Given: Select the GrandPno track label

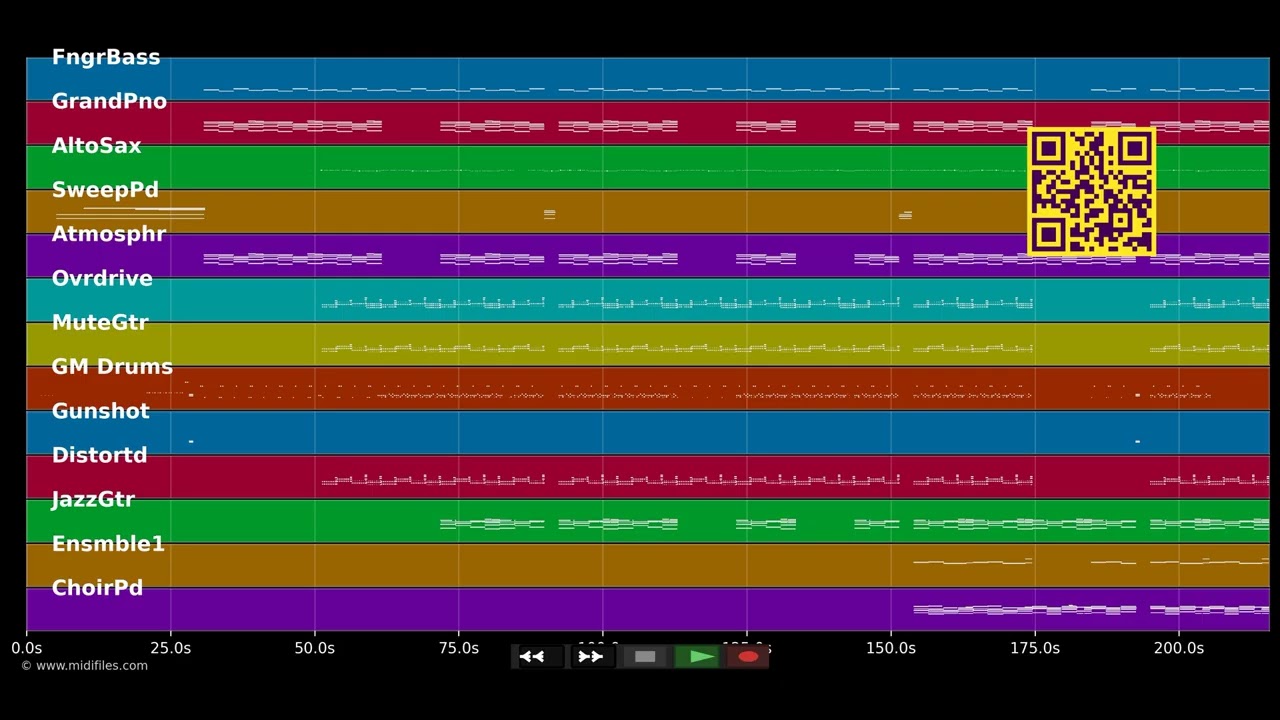Looking at the screenshot, I should 109,101.
